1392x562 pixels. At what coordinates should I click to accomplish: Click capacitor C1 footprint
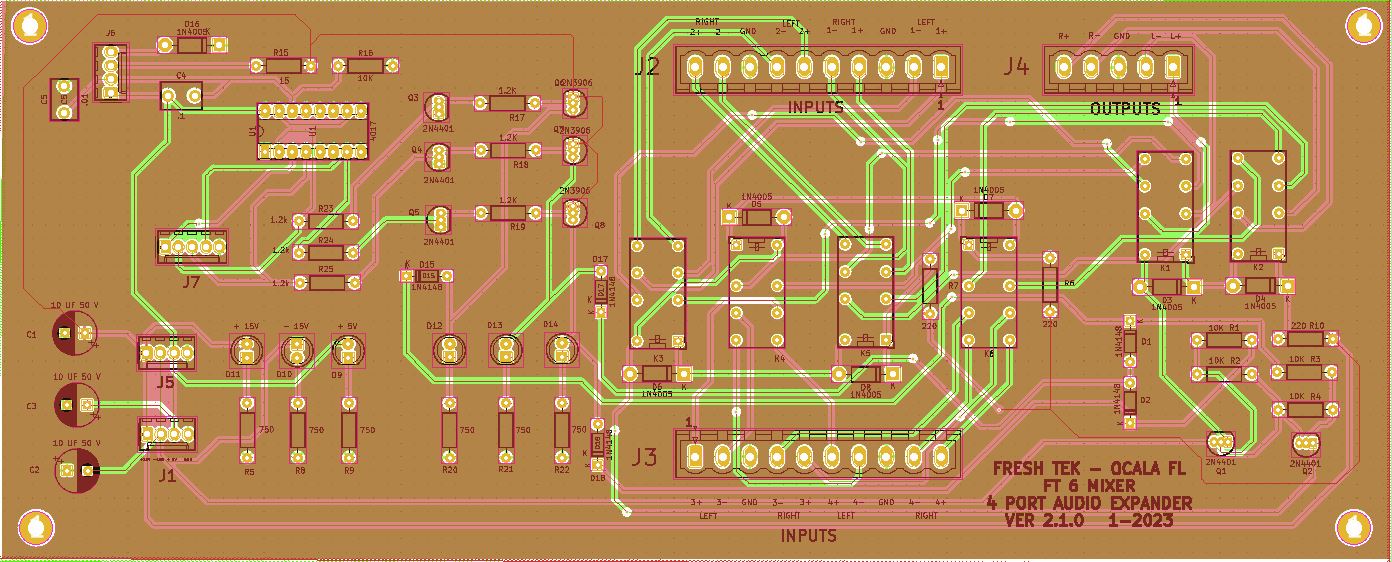tap(76, 334)
